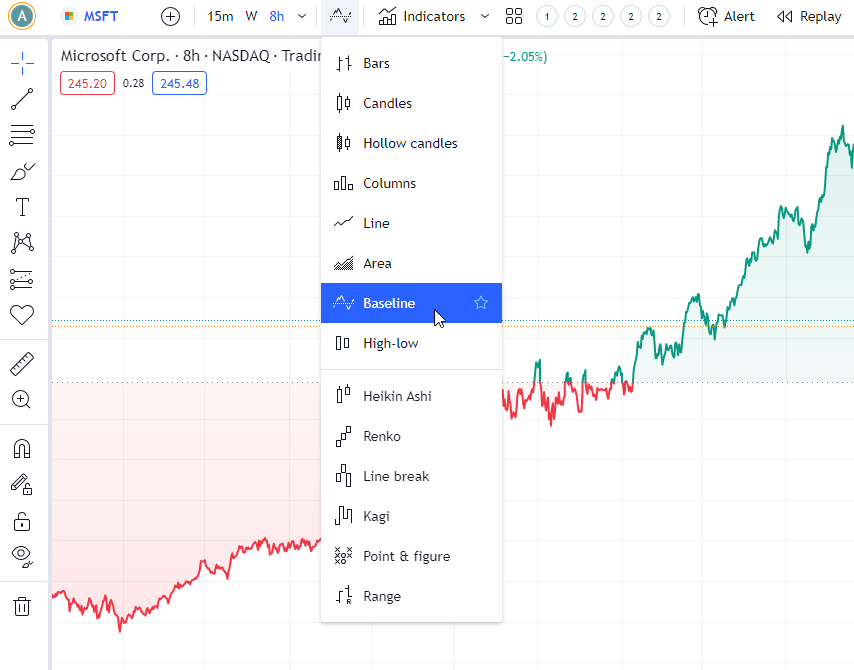Screen dimensions: 854x670
Task: Choose Candles chart type
Action: 411,103
